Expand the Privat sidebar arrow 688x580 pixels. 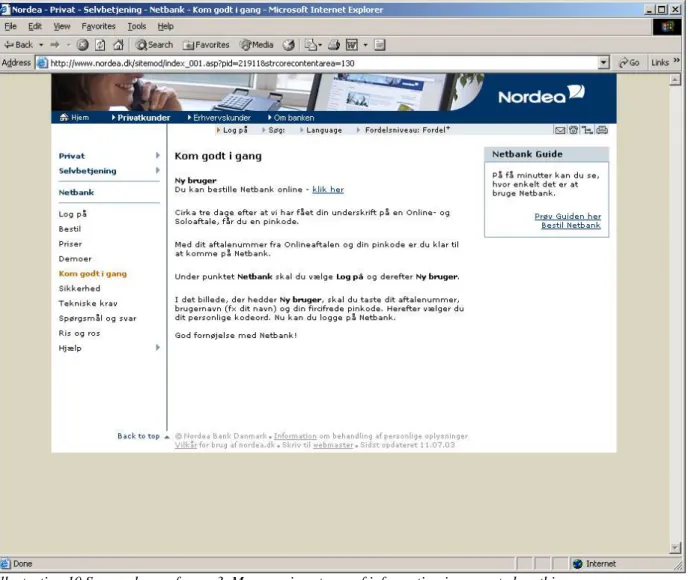pos(158,155)
